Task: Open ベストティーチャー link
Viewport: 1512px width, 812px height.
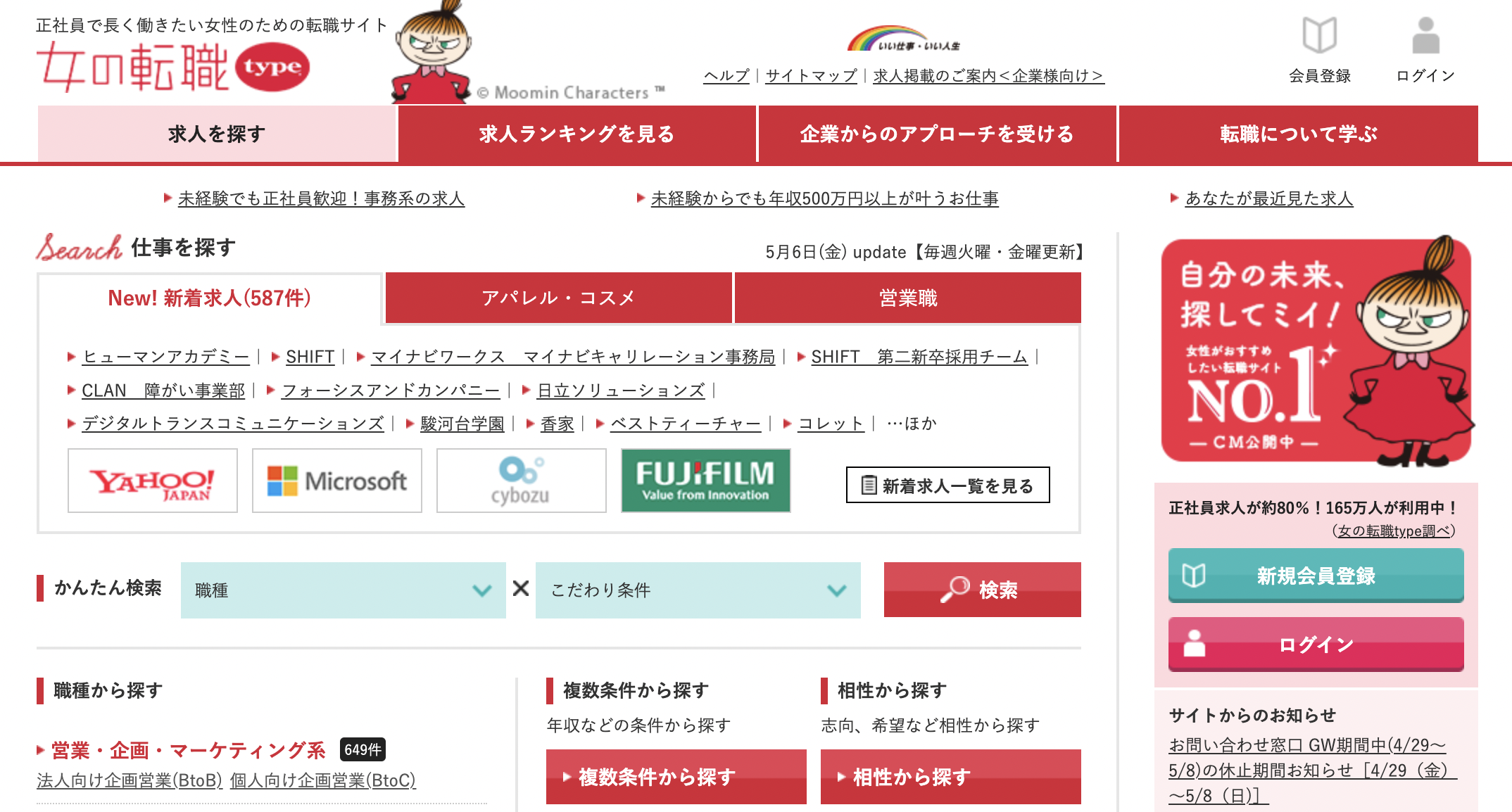Action: coord(686,424)
